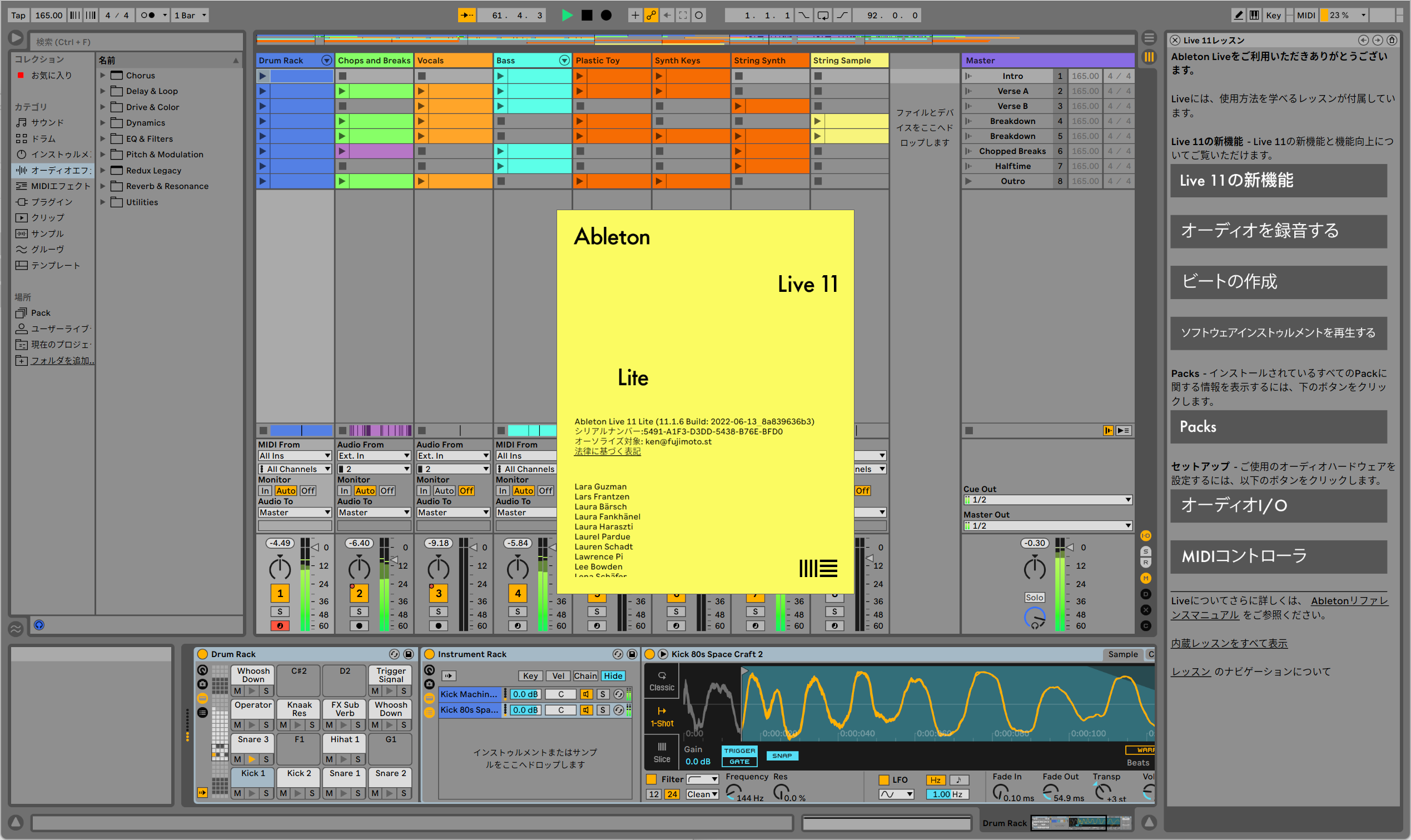Open the Packs lesson button

click(1279, 427)
